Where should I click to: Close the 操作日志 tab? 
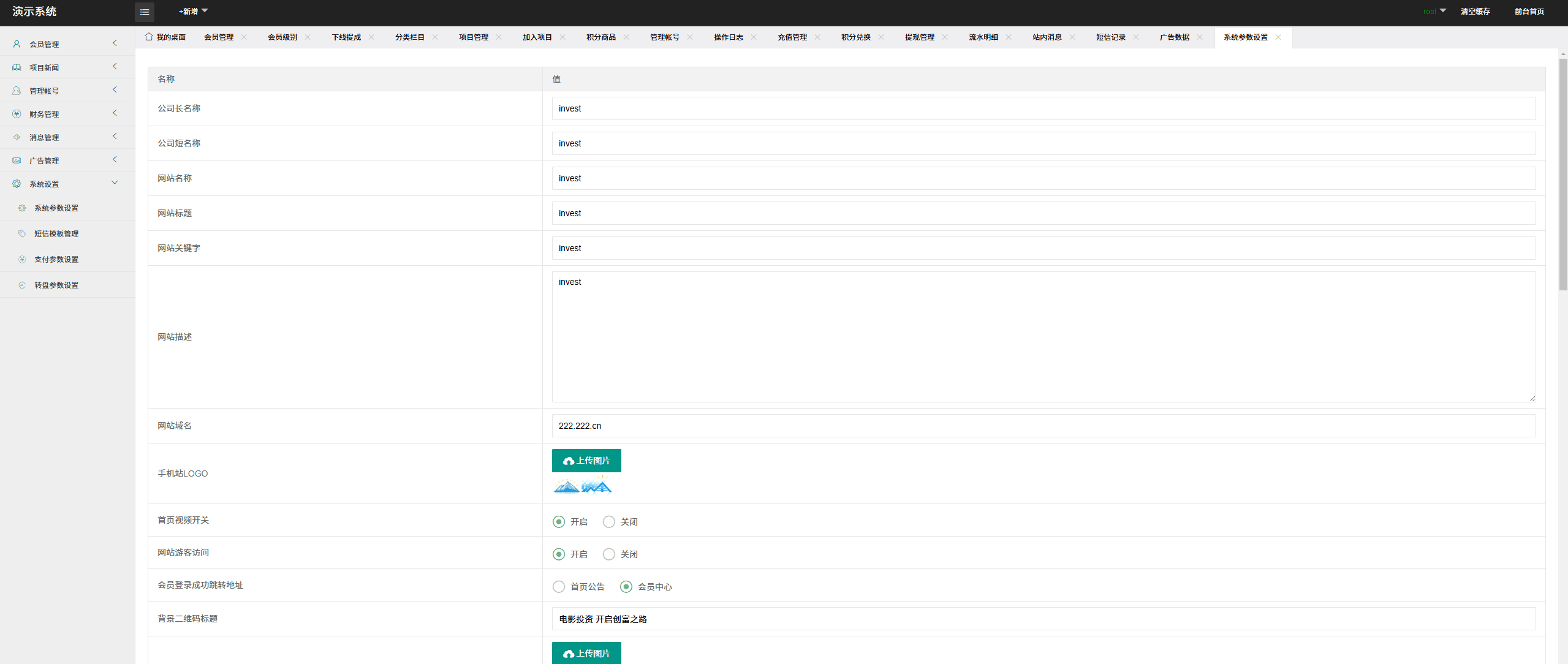coord(754,37)
